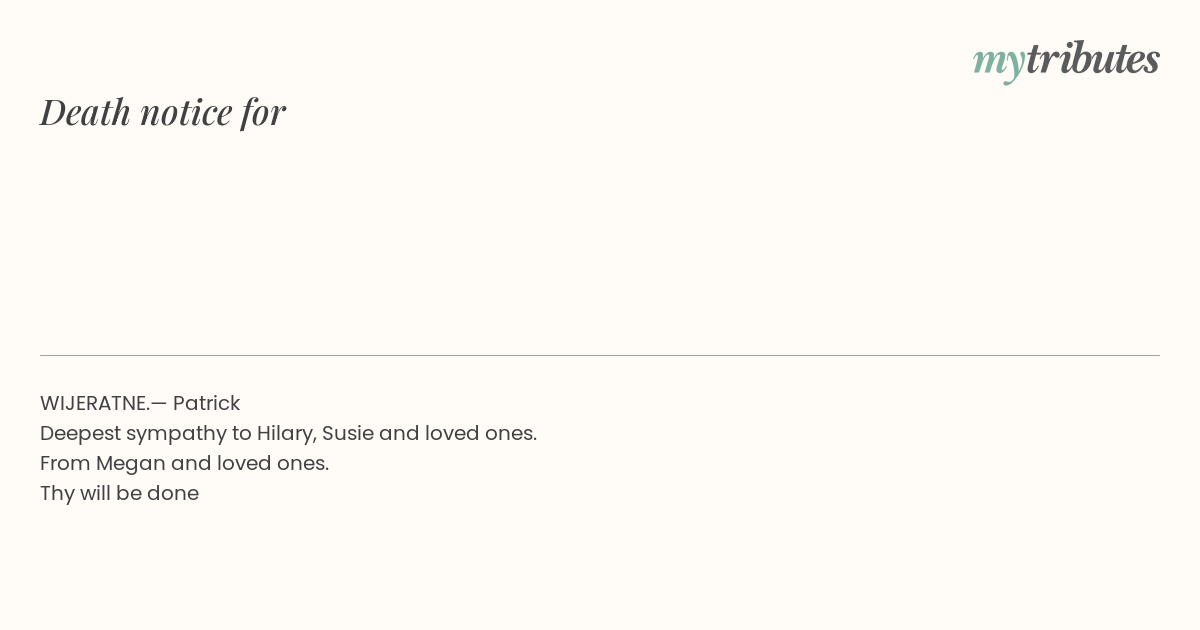The width and height of the screenshot is (1200, 630).
Task: Click the first name "Patrick"
Action: point(206,403)
